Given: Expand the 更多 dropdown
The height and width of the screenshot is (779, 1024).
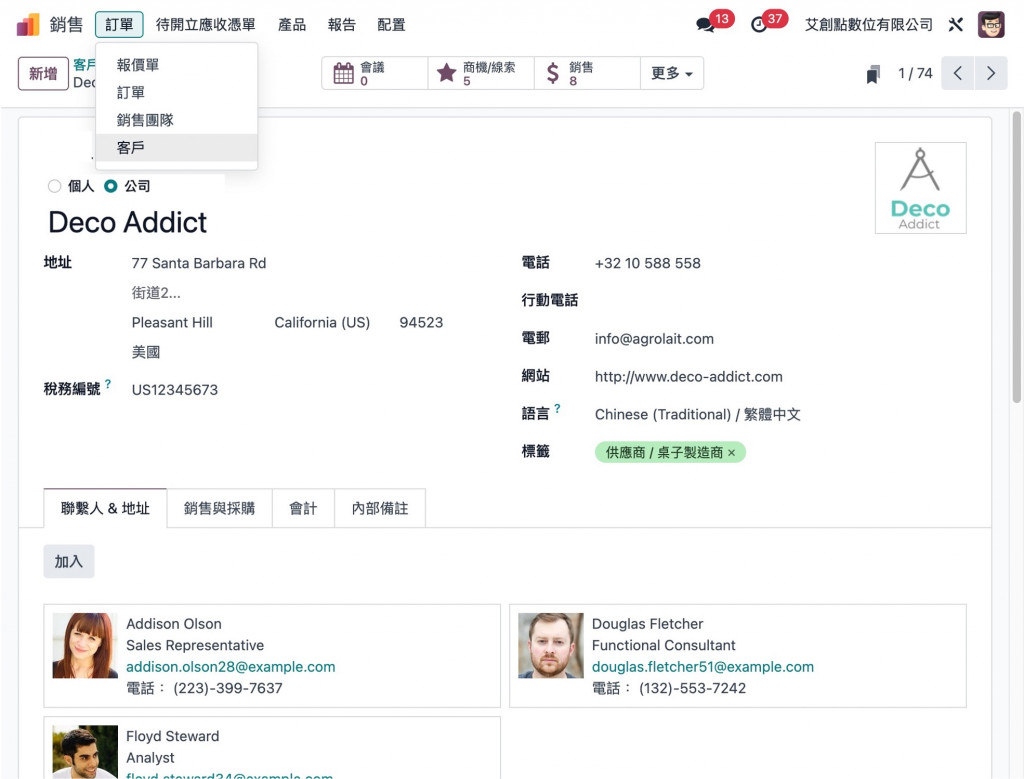Looking at the screenshot, I should pyautogui.click(x=671, y=73).
